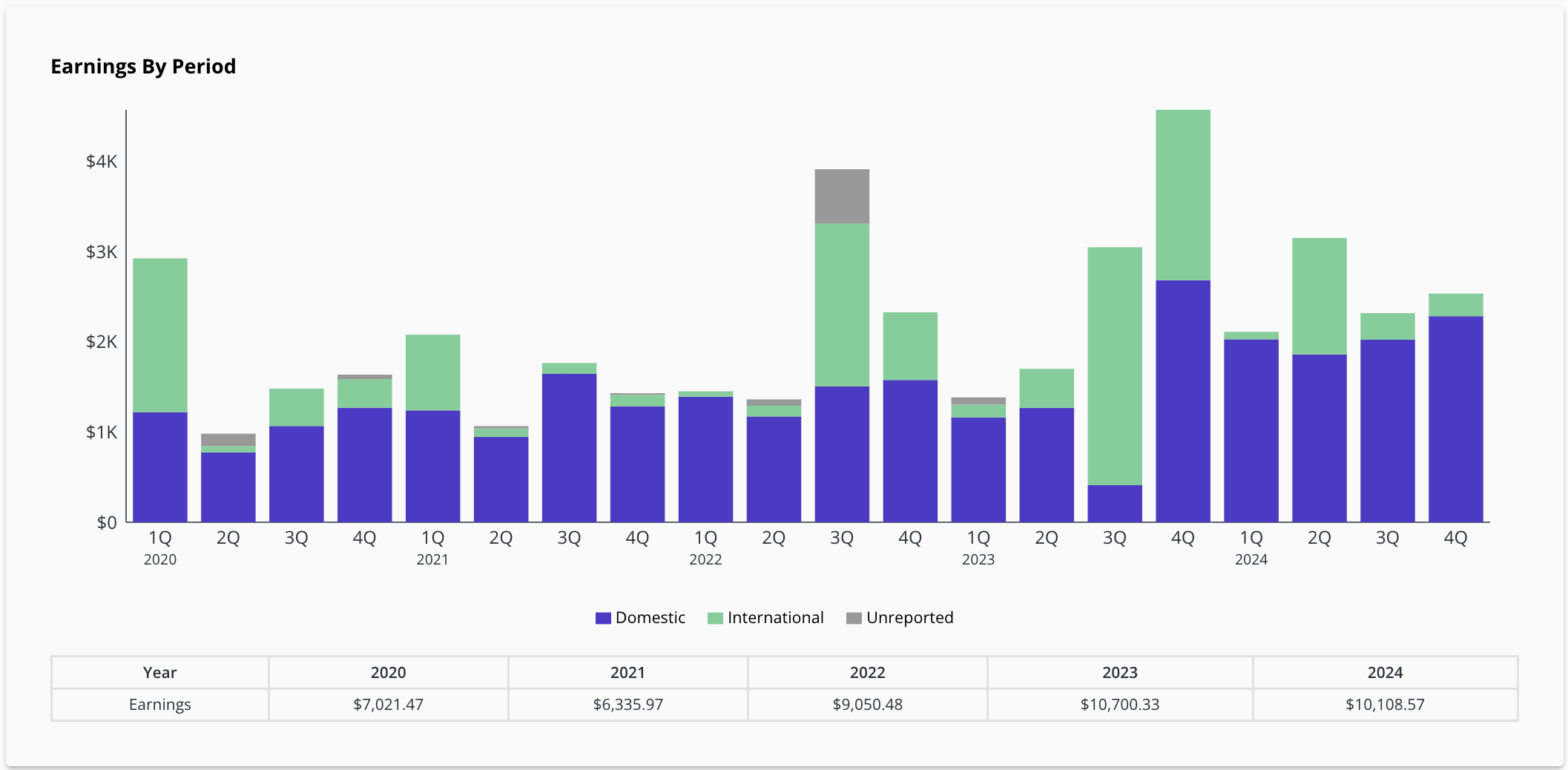Select the Domestic segment of 4Q 2024 bar

(x=1455, y=419)
